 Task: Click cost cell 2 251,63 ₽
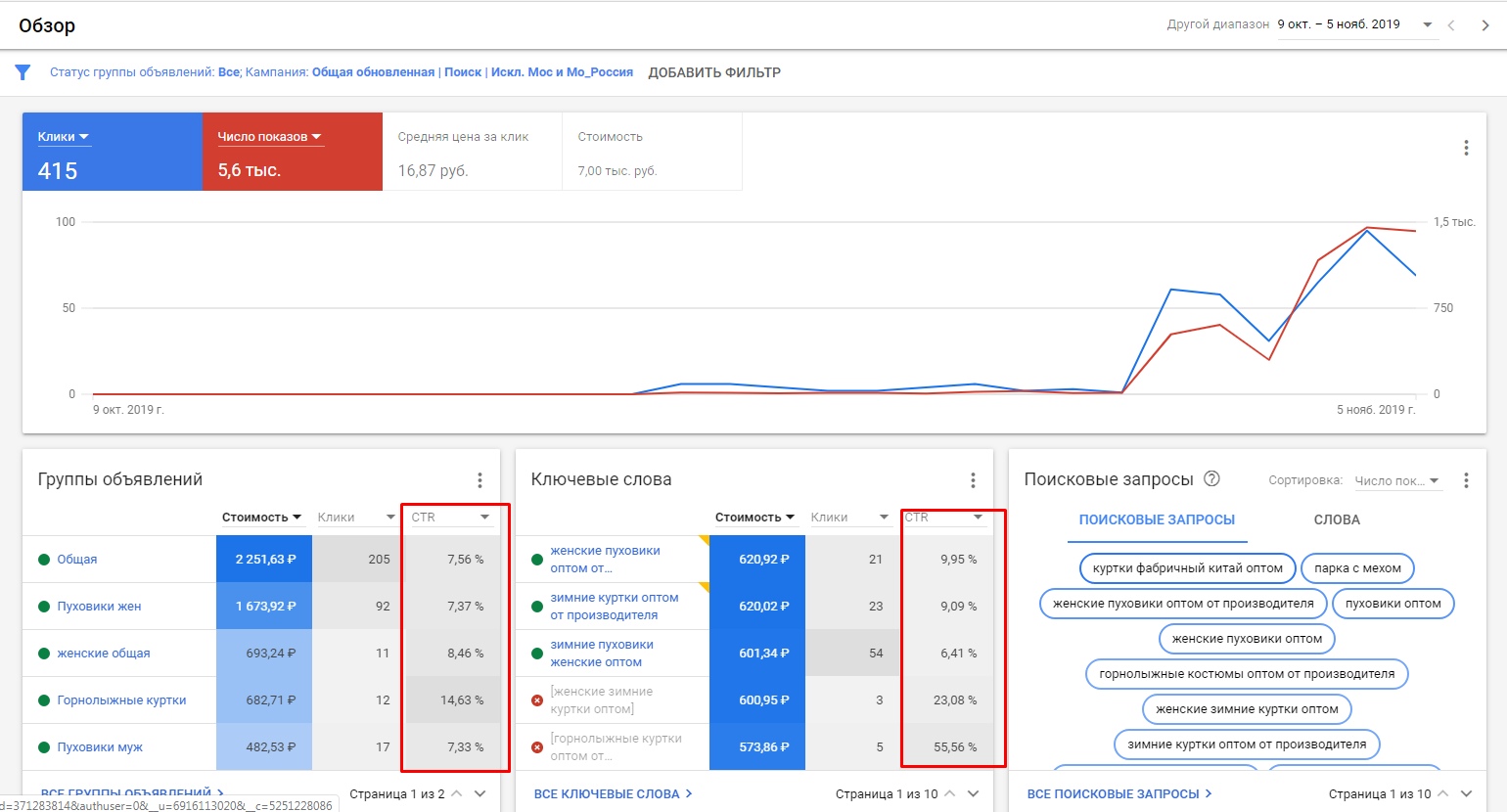(x=264, y=560)
